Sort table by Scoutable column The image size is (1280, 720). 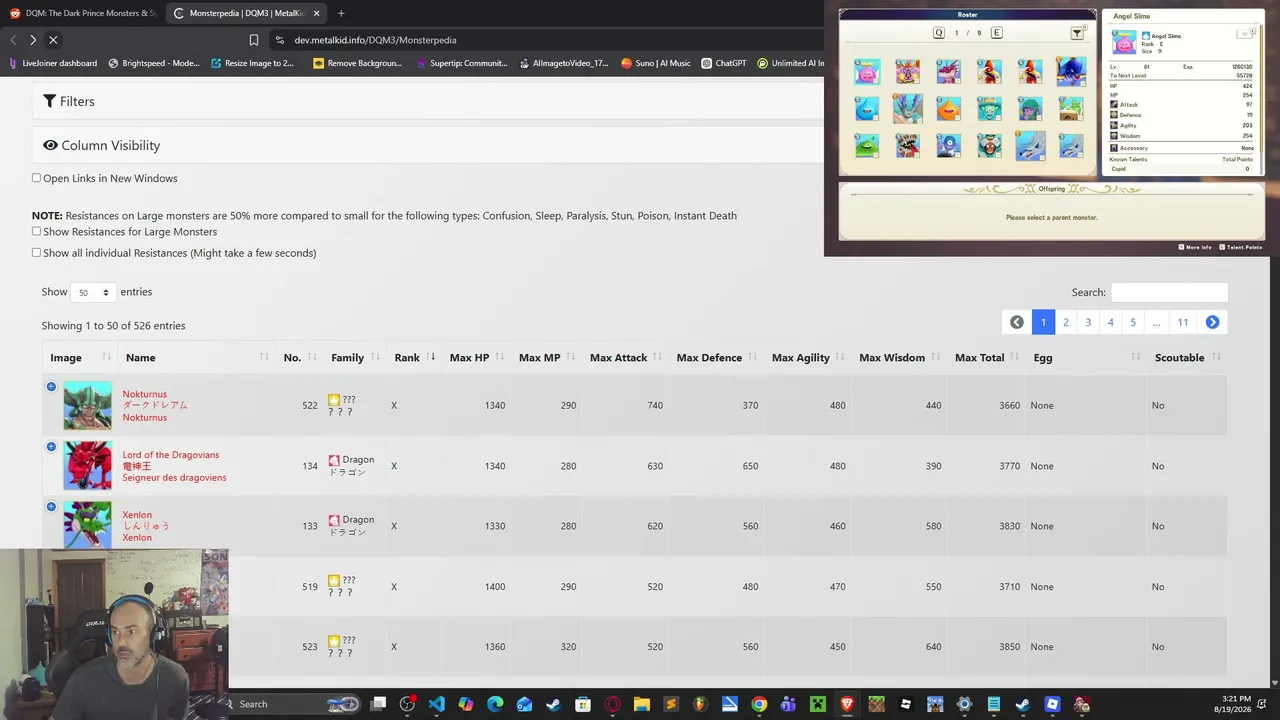(1187, 357)
